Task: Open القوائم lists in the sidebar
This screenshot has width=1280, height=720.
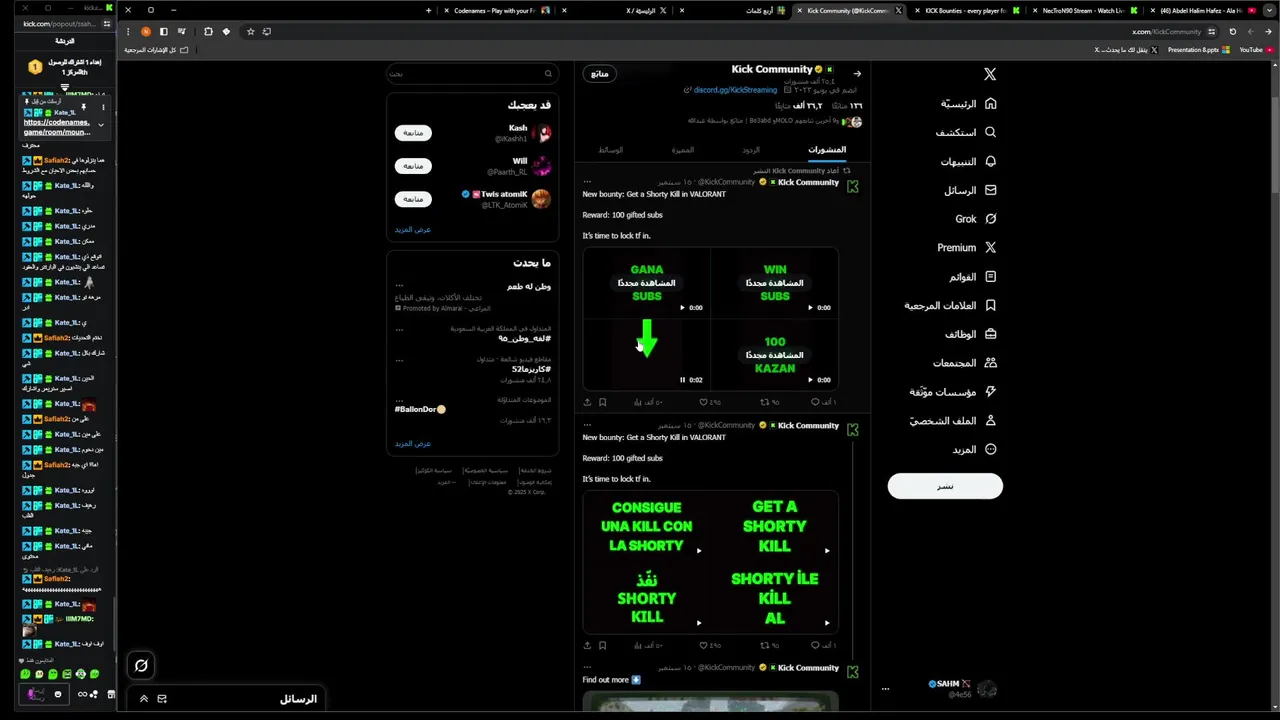Action: (x=973, y=276)
